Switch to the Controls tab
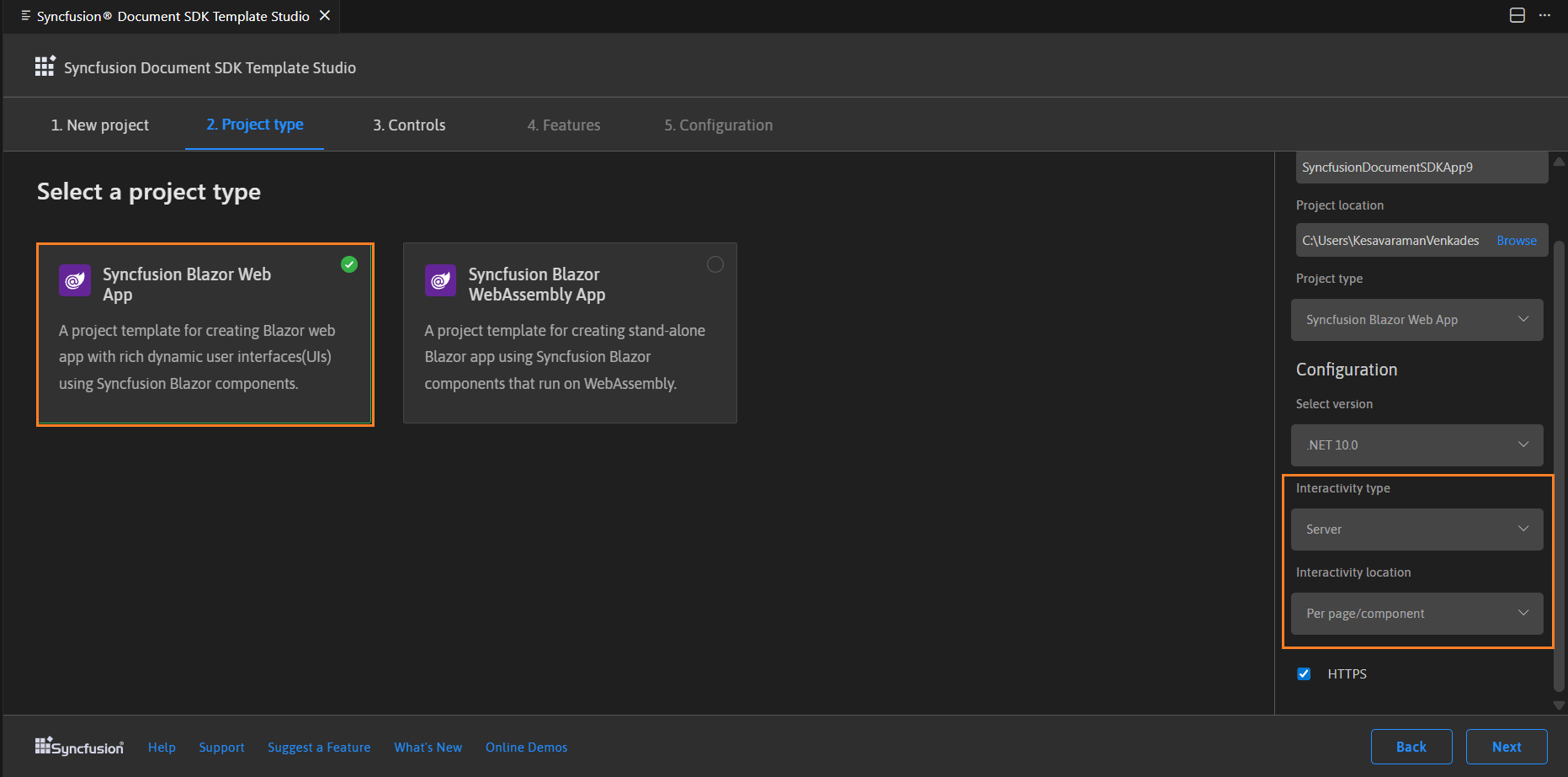This screenshot has height=777, width=1568. coord(408,125)
